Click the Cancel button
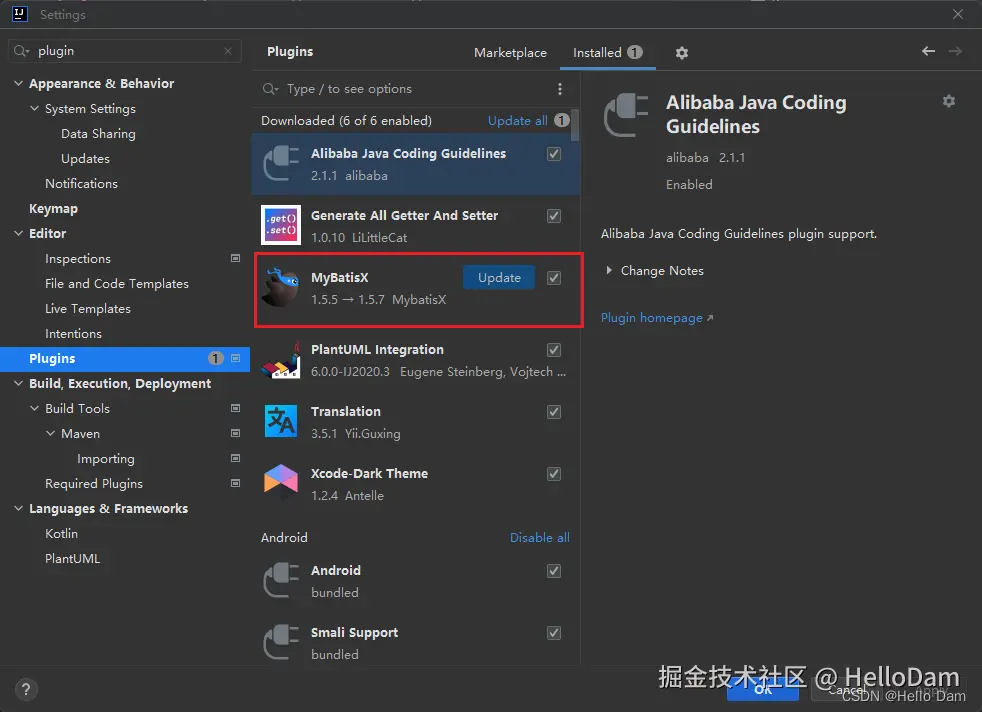The image size is (982, 712). coord(847,689)
